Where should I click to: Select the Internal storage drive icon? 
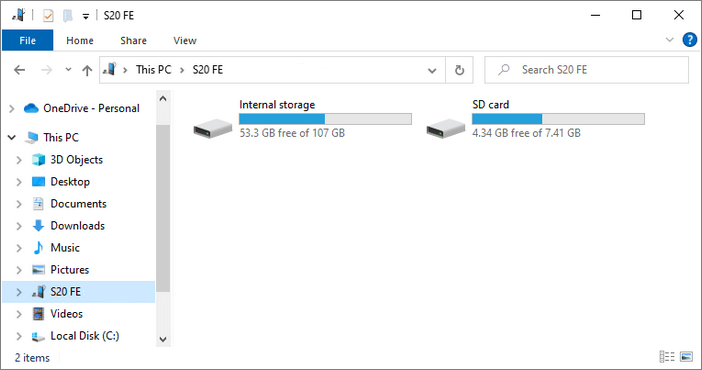[x=213, y=128]
